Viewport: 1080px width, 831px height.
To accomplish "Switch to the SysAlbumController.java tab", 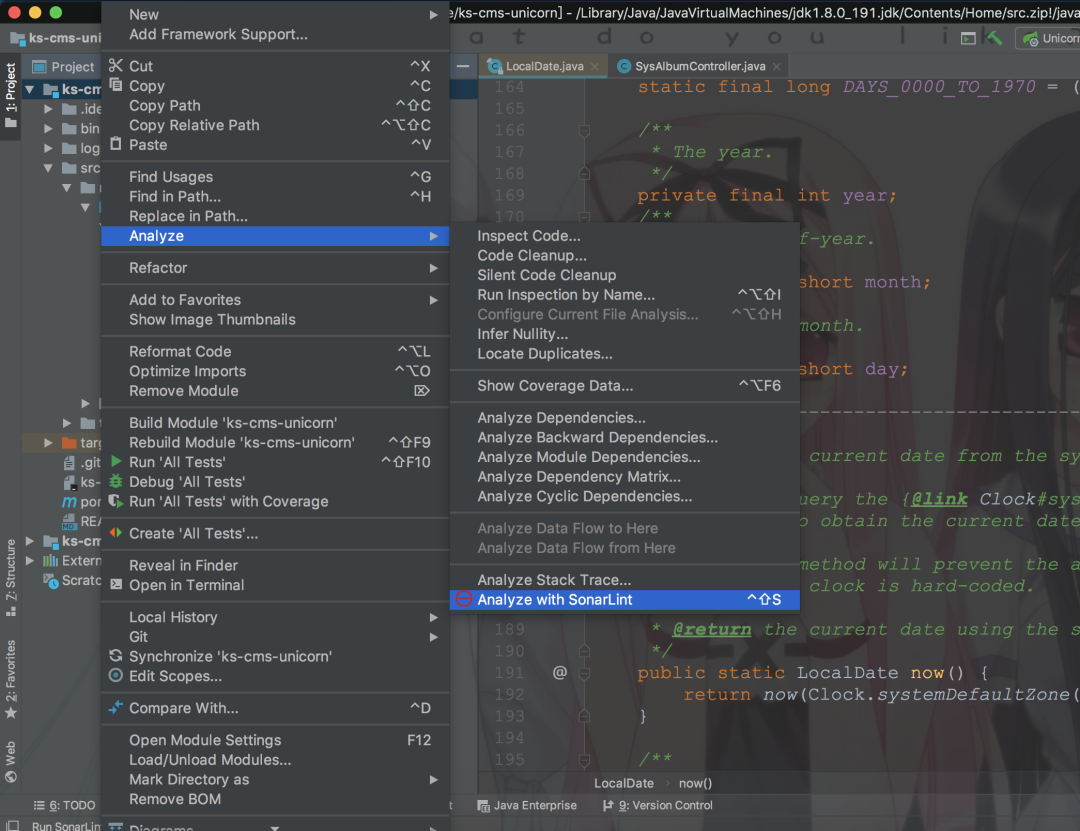I will coord(699,66).
